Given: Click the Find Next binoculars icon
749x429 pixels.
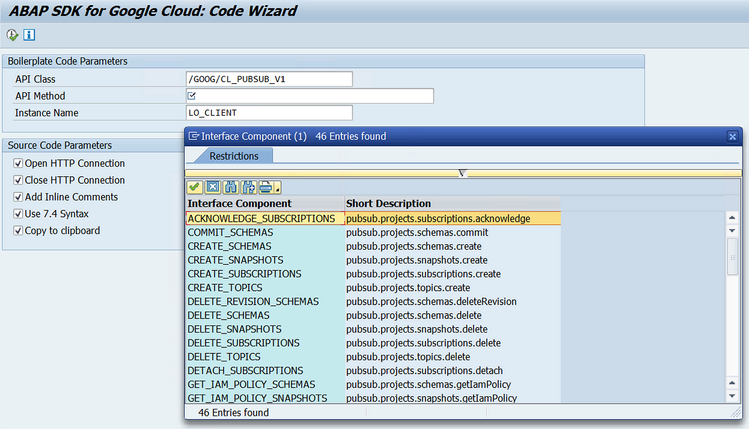Looking at the screenshot, I should pyautogui.click(x=249, y=187).
